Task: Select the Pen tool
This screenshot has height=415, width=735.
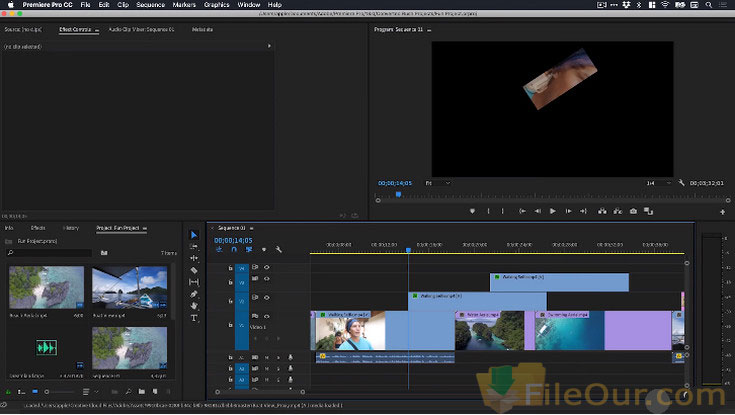Action: 194,294
